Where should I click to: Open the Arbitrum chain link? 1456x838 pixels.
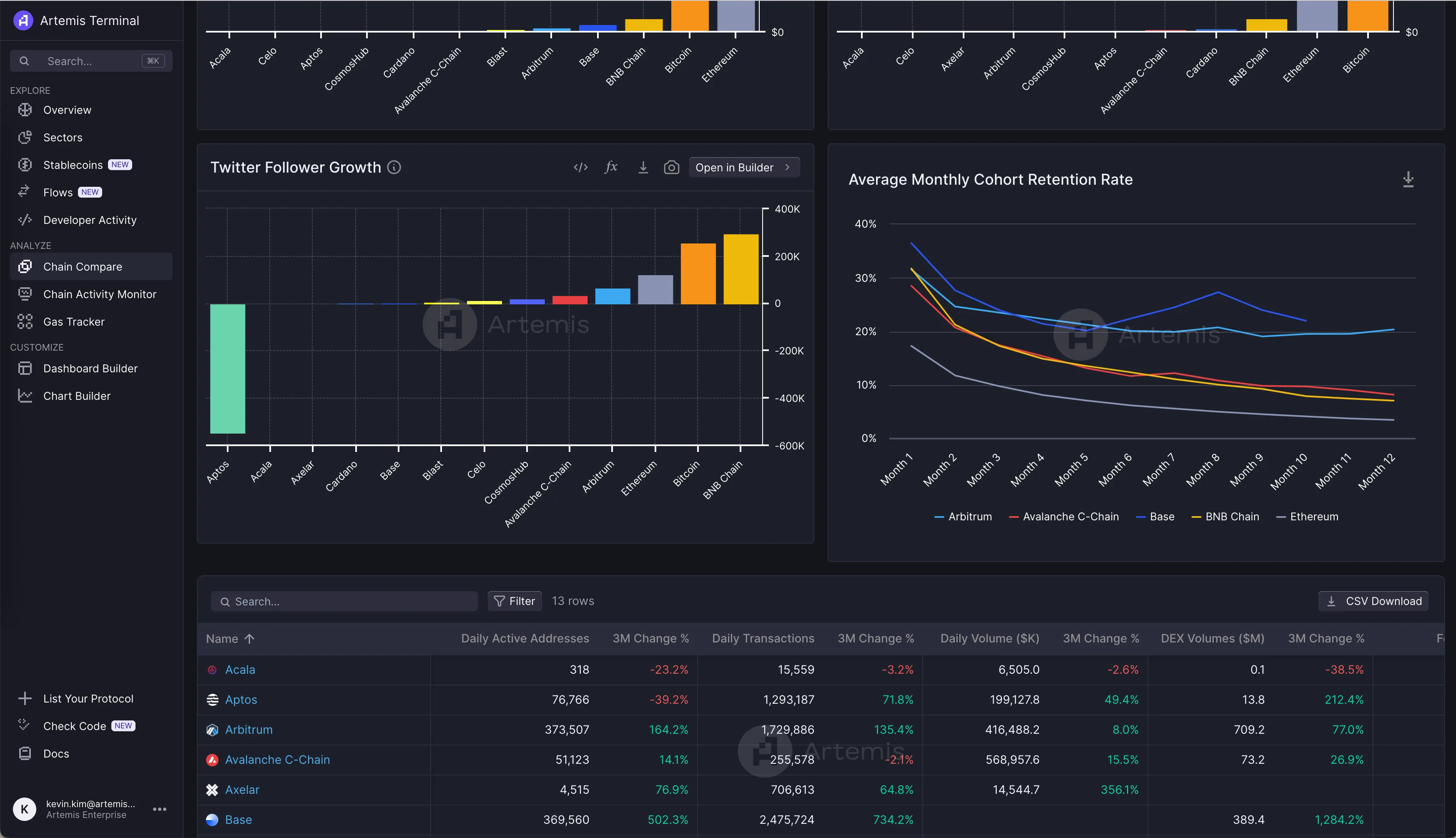249,730
